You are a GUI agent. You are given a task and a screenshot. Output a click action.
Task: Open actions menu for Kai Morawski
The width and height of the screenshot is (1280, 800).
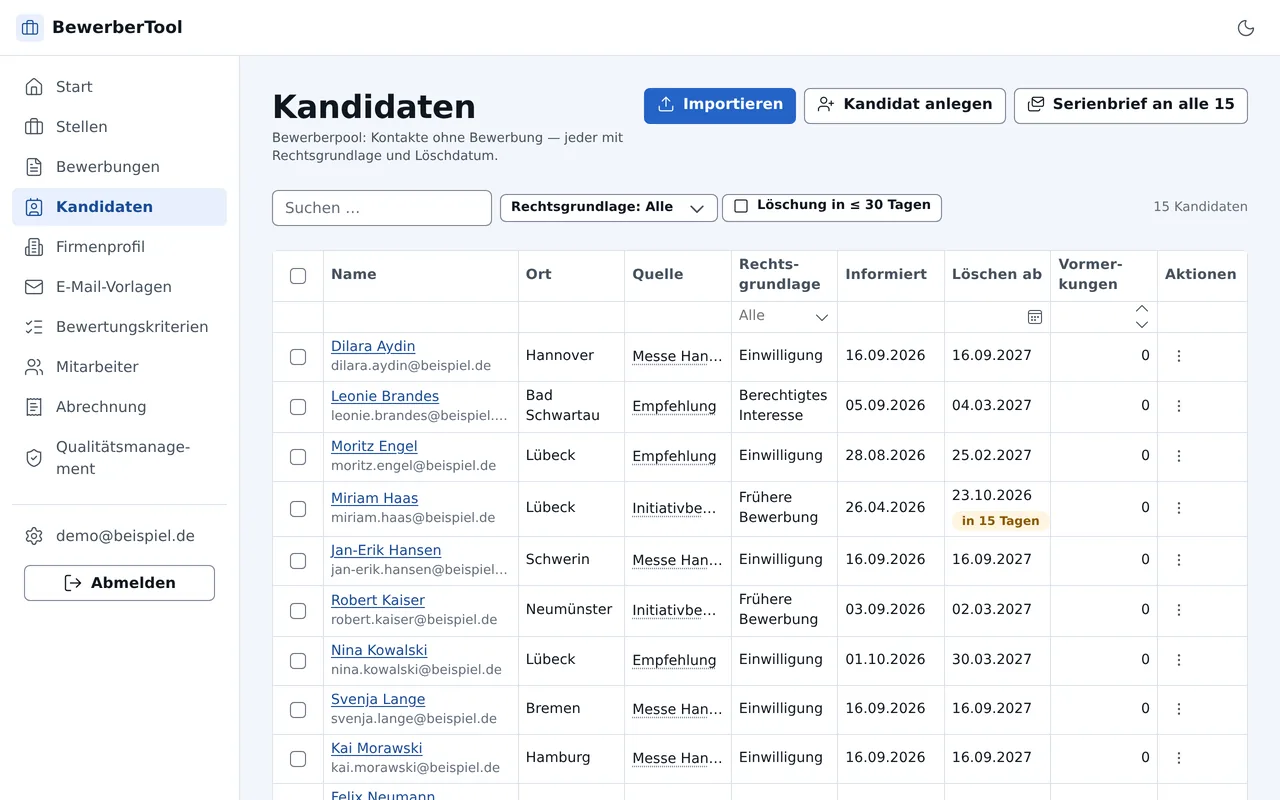[x=1179, y=758]
